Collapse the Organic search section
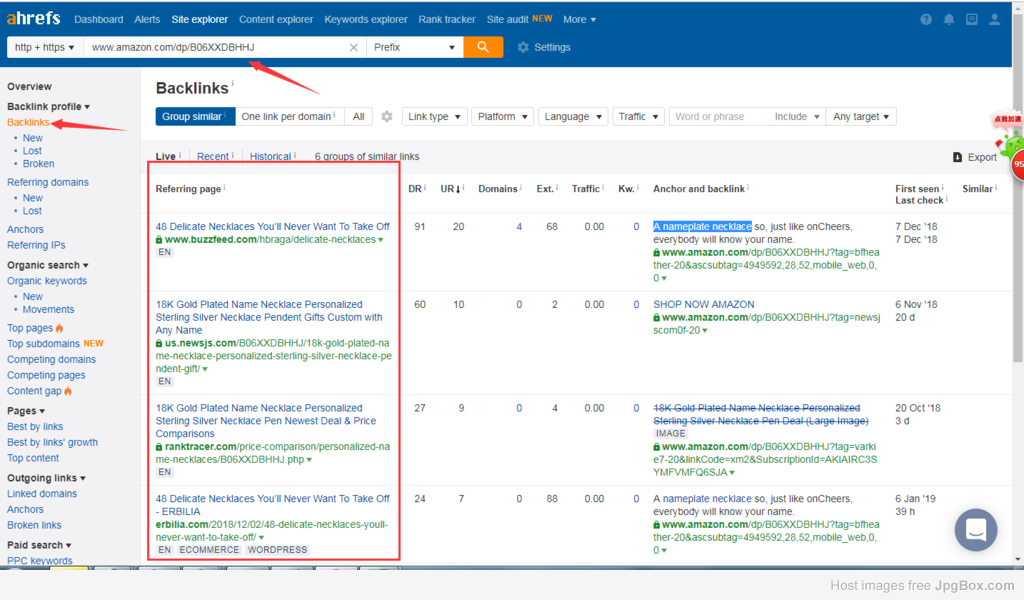Screen dimensions: 1024x600 (x=48, y=265)
